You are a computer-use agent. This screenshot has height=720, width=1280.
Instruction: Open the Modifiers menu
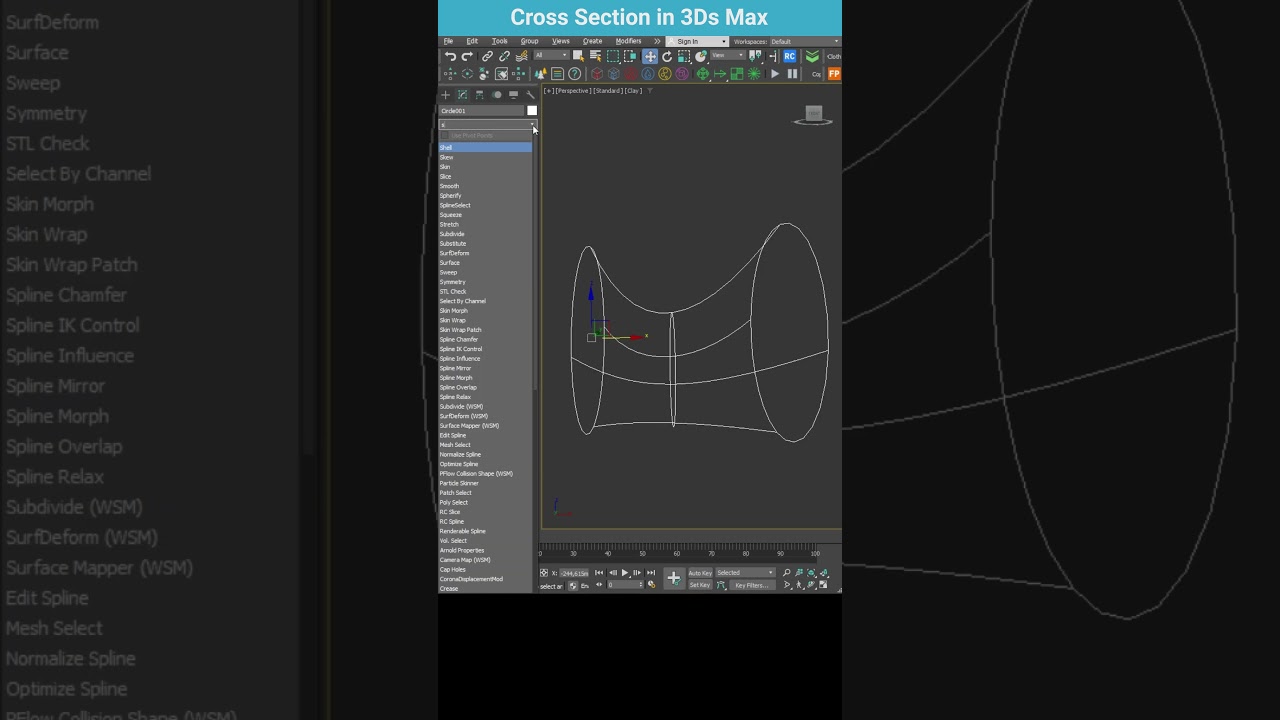pyautogui.click(x=628, y=41)
